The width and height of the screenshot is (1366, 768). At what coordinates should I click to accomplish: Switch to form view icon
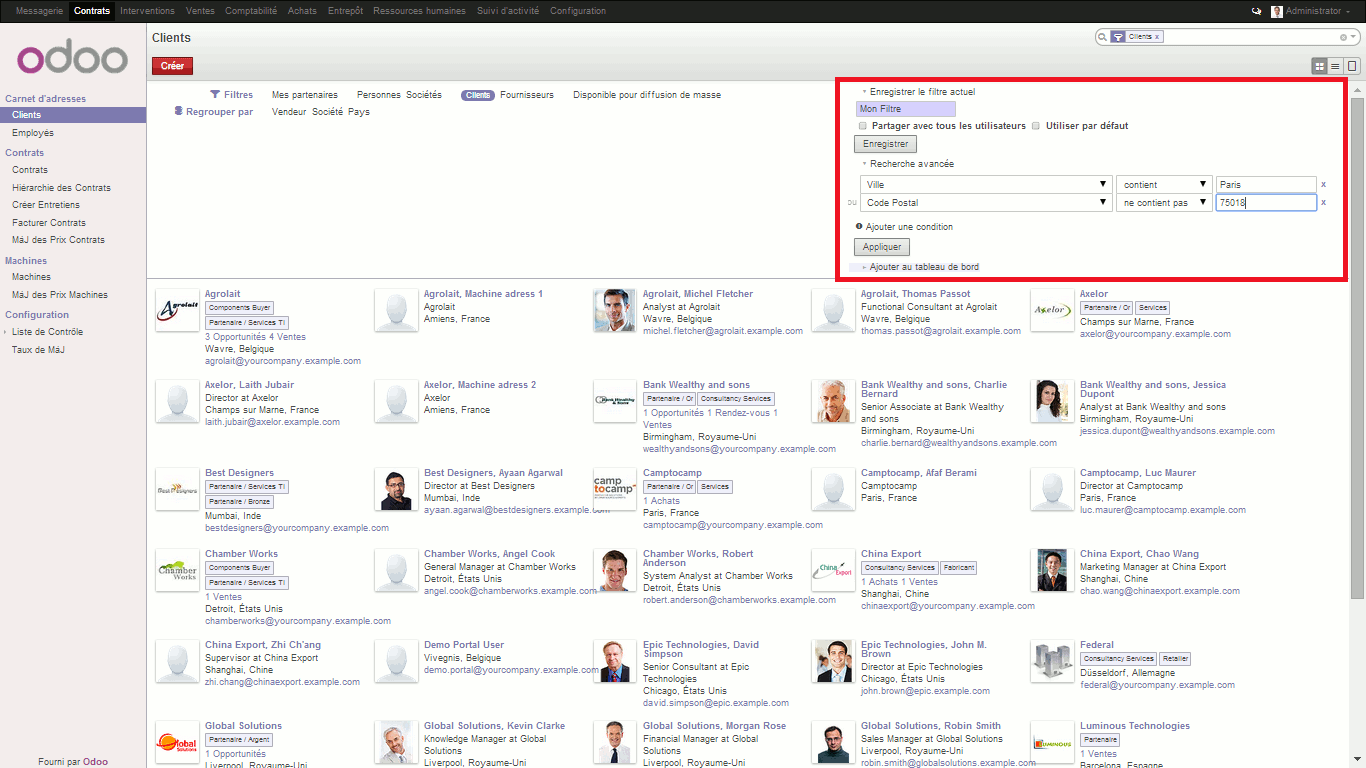point(1352,65)
